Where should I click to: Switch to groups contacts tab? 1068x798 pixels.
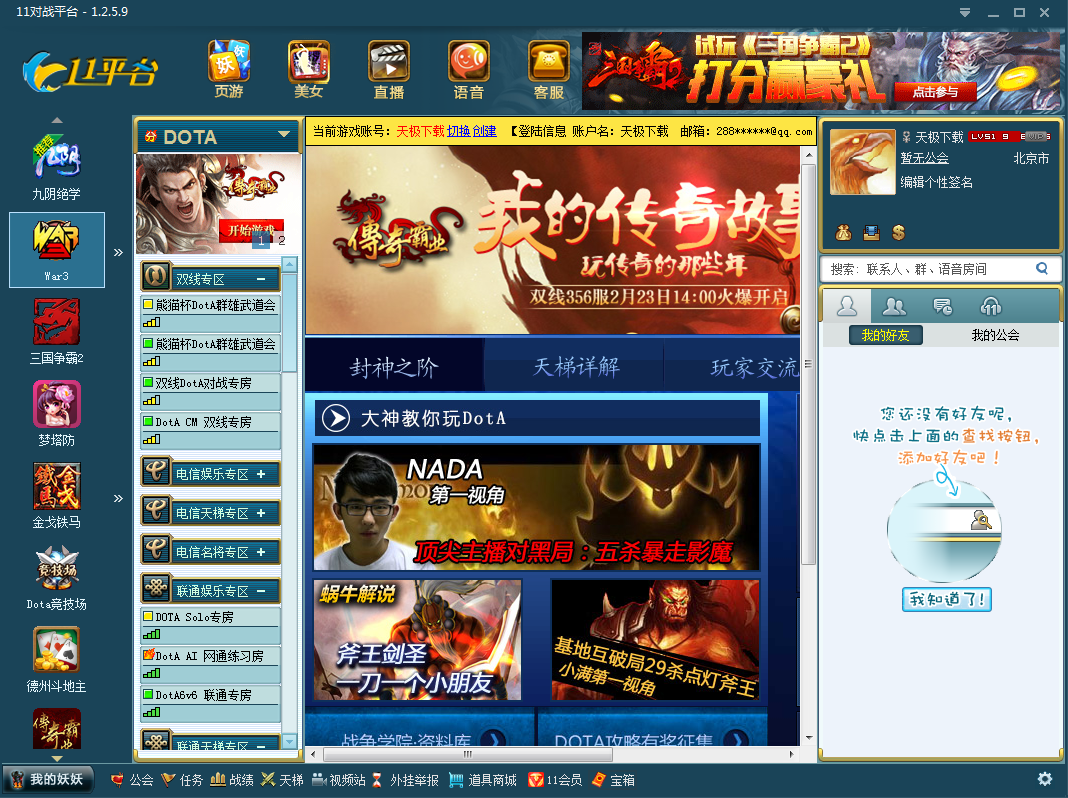pos(894,306)
